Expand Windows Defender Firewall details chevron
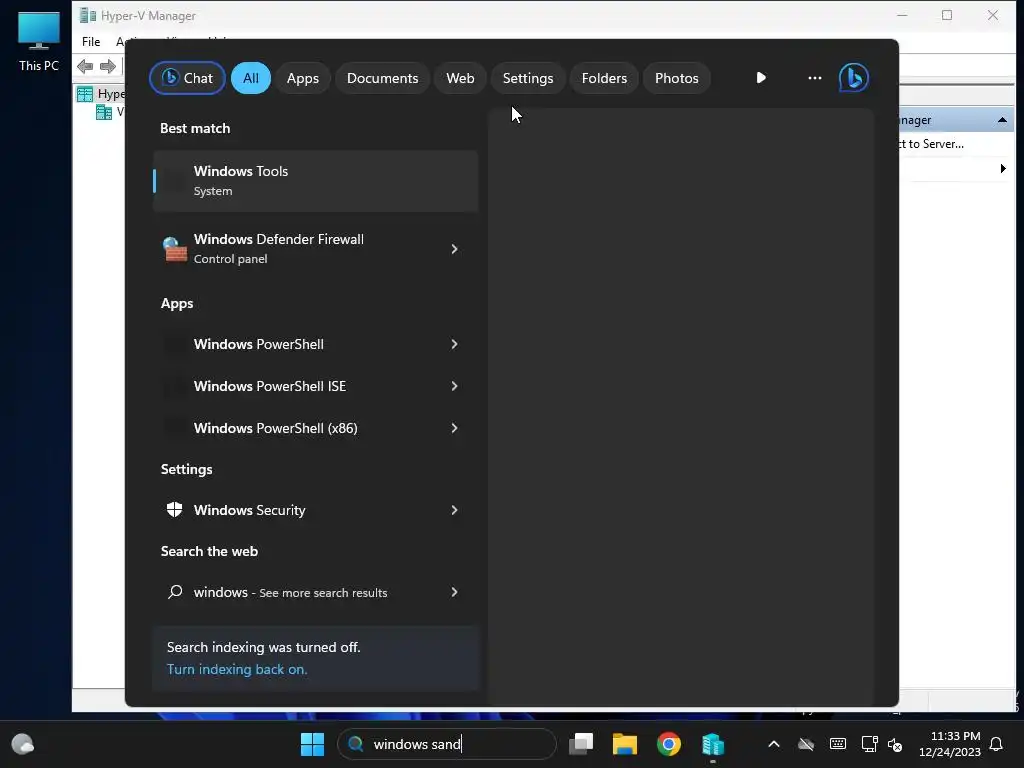The height and width of the screenshot is (768, 1024). (x=454, y=249)
